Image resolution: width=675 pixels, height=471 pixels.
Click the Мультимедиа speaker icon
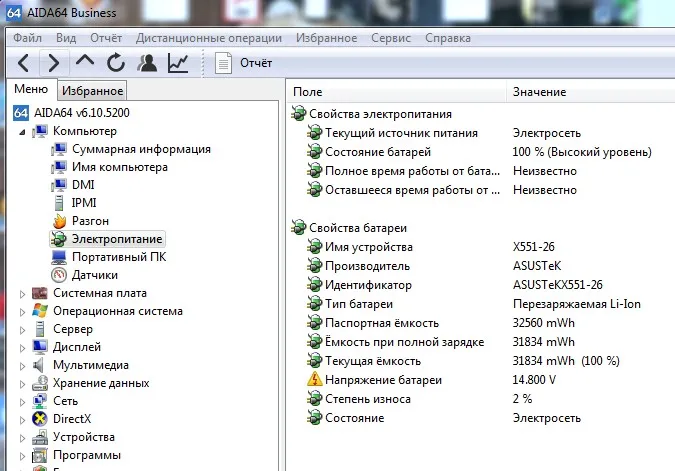tap(38, 365)
